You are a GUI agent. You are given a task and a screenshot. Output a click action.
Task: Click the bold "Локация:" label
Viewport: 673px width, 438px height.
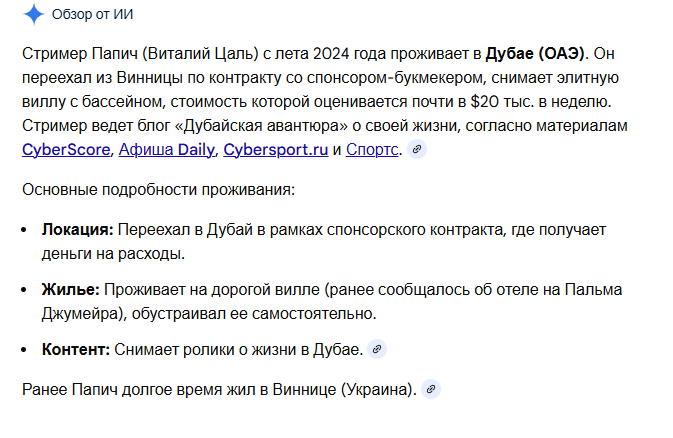pyautogui.click(x=77, y=230)
